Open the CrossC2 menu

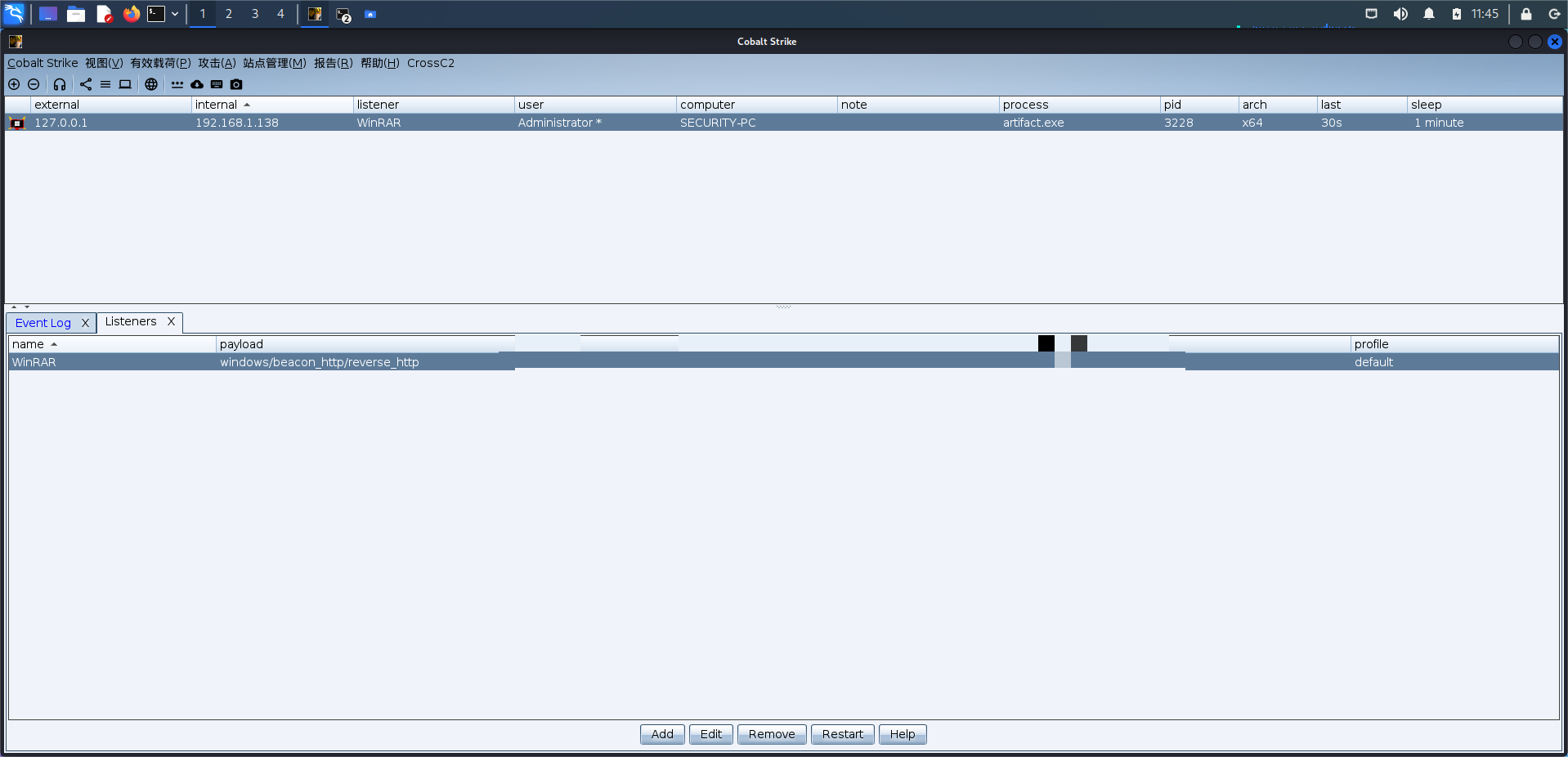(431, 63)
